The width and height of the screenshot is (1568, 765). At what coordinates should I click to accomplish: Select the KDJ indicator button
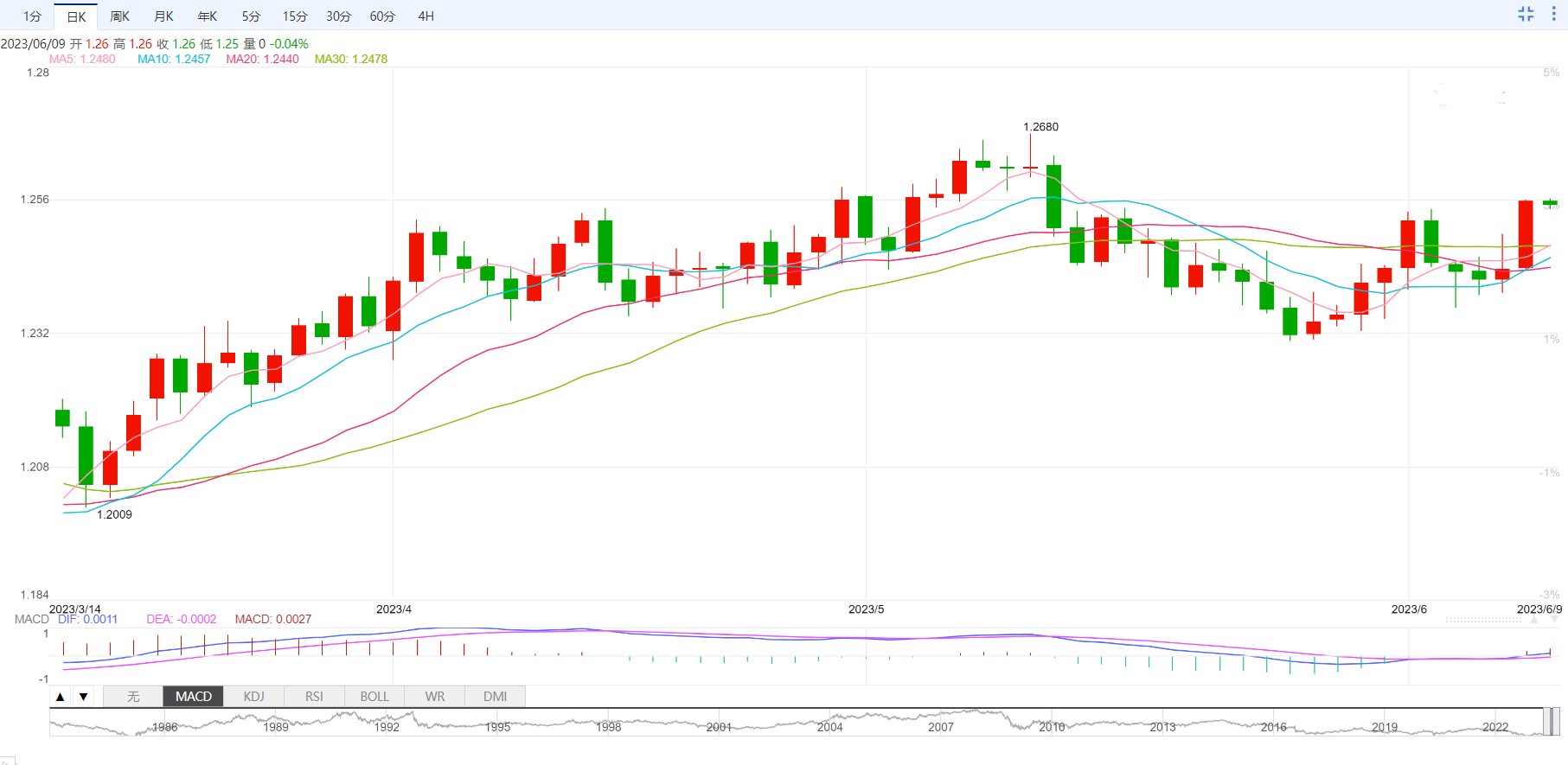click(x=254, y=697)
